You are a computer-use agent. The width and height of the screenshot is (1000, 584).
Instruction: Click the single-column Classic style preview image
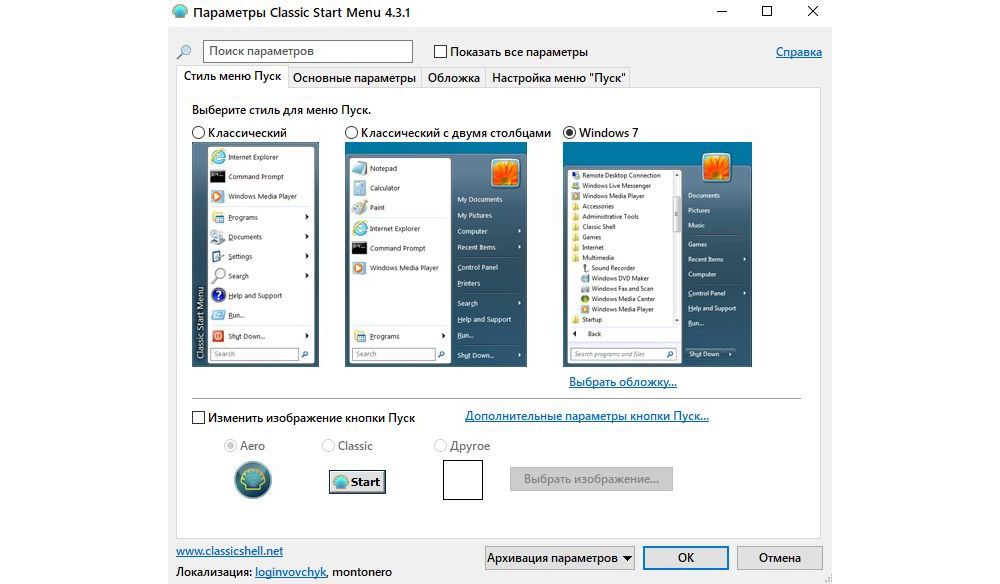pyautogui.click(x=255, y=254)
